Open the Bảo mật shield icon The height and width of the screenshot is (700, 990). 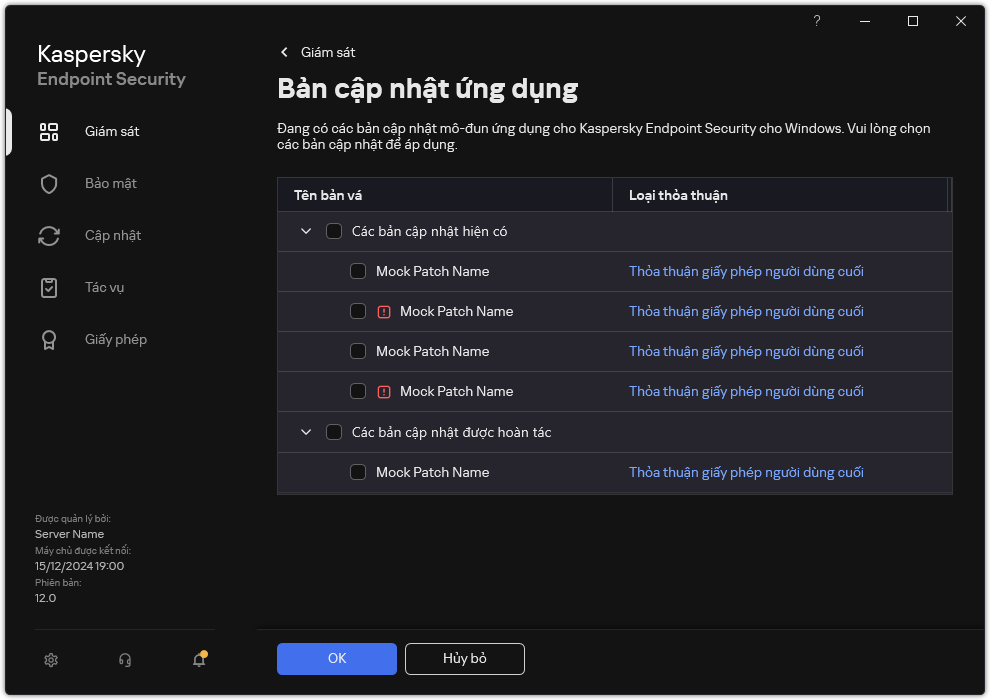[49, 184]
